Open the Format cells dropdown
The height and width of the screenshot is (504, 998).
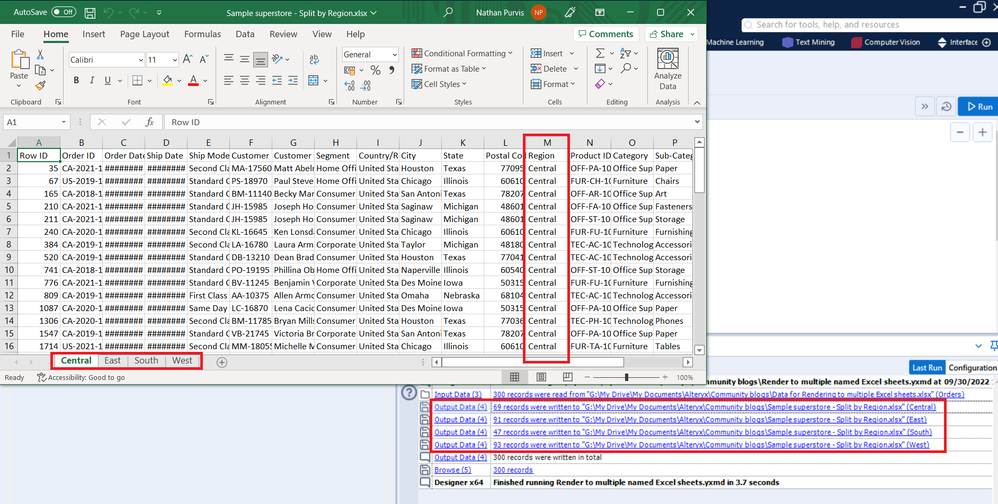tap(553, 84)
